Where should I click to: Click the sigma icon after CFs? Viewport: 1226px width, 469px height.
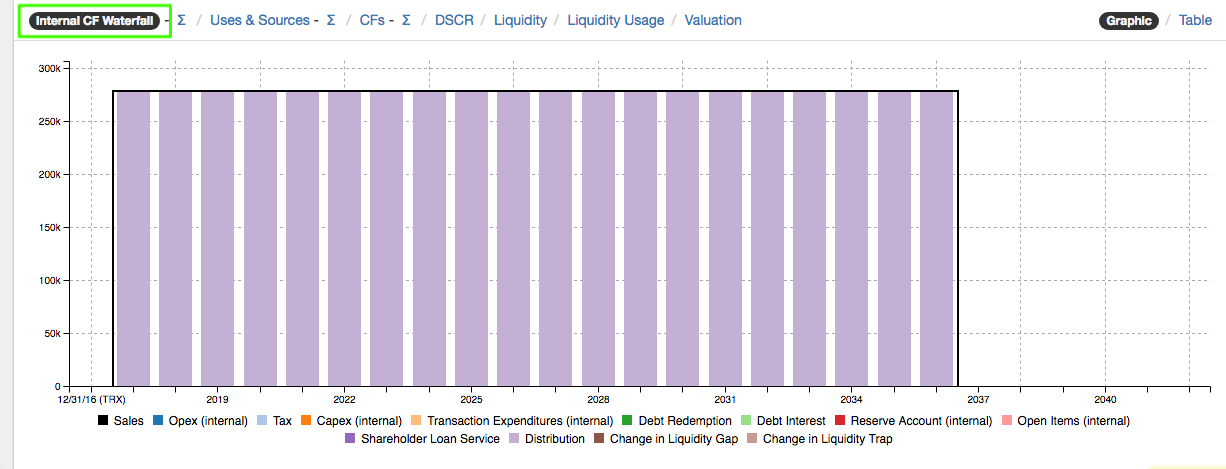pyautogui.click(x=406, y=20)
